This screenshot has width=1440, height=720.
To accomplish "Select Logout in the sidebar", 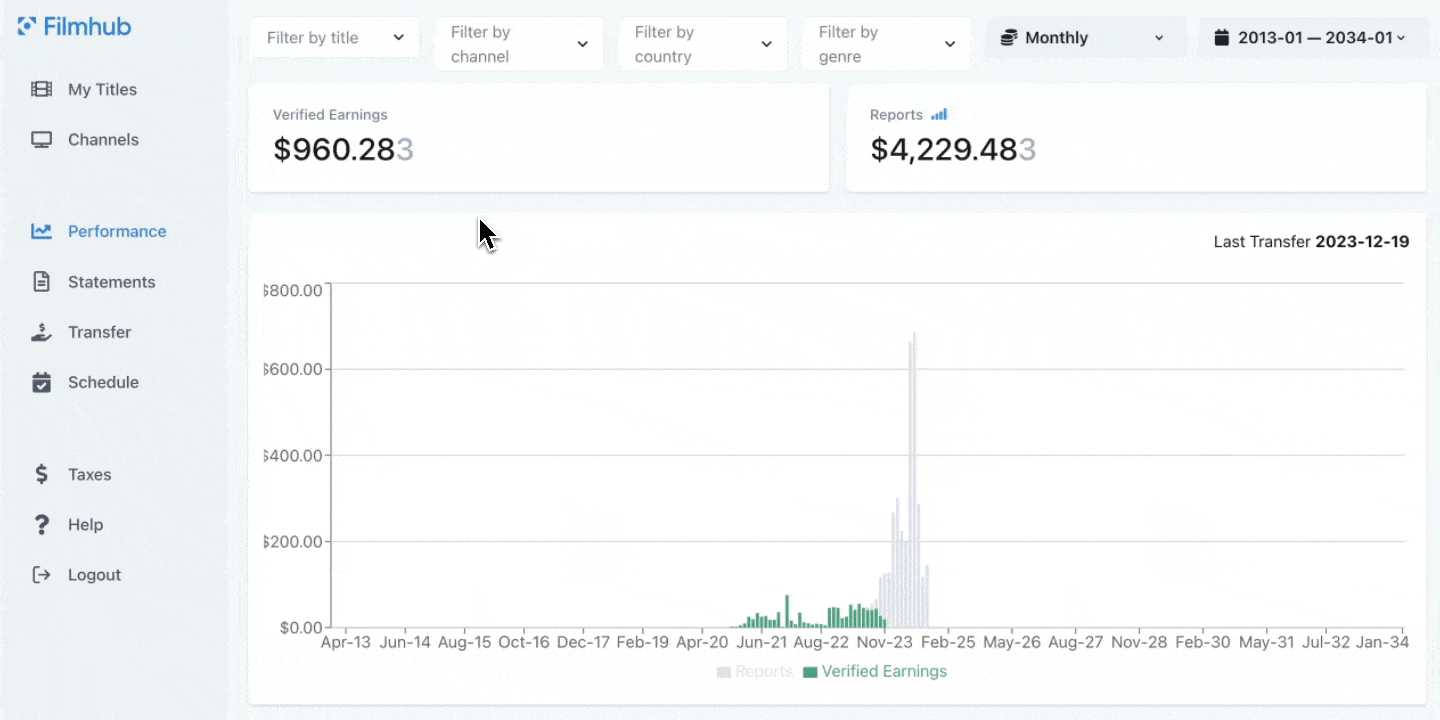I will pos(93,575).
